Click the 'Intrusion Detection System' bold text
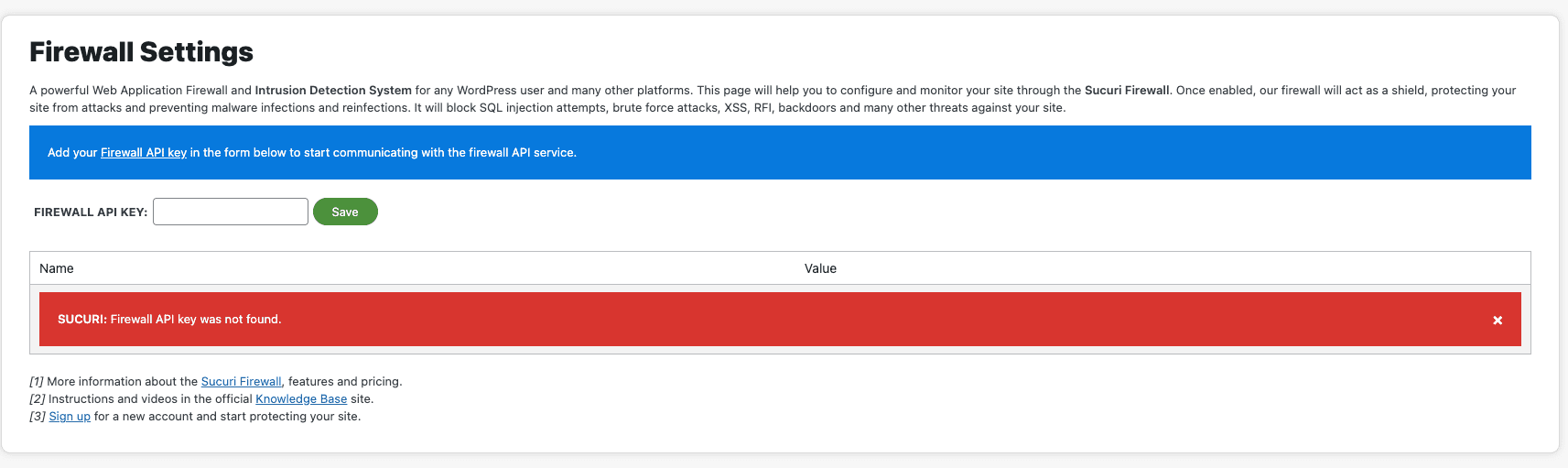This screenshot has width=1568, height=468. tap(333, 91)
